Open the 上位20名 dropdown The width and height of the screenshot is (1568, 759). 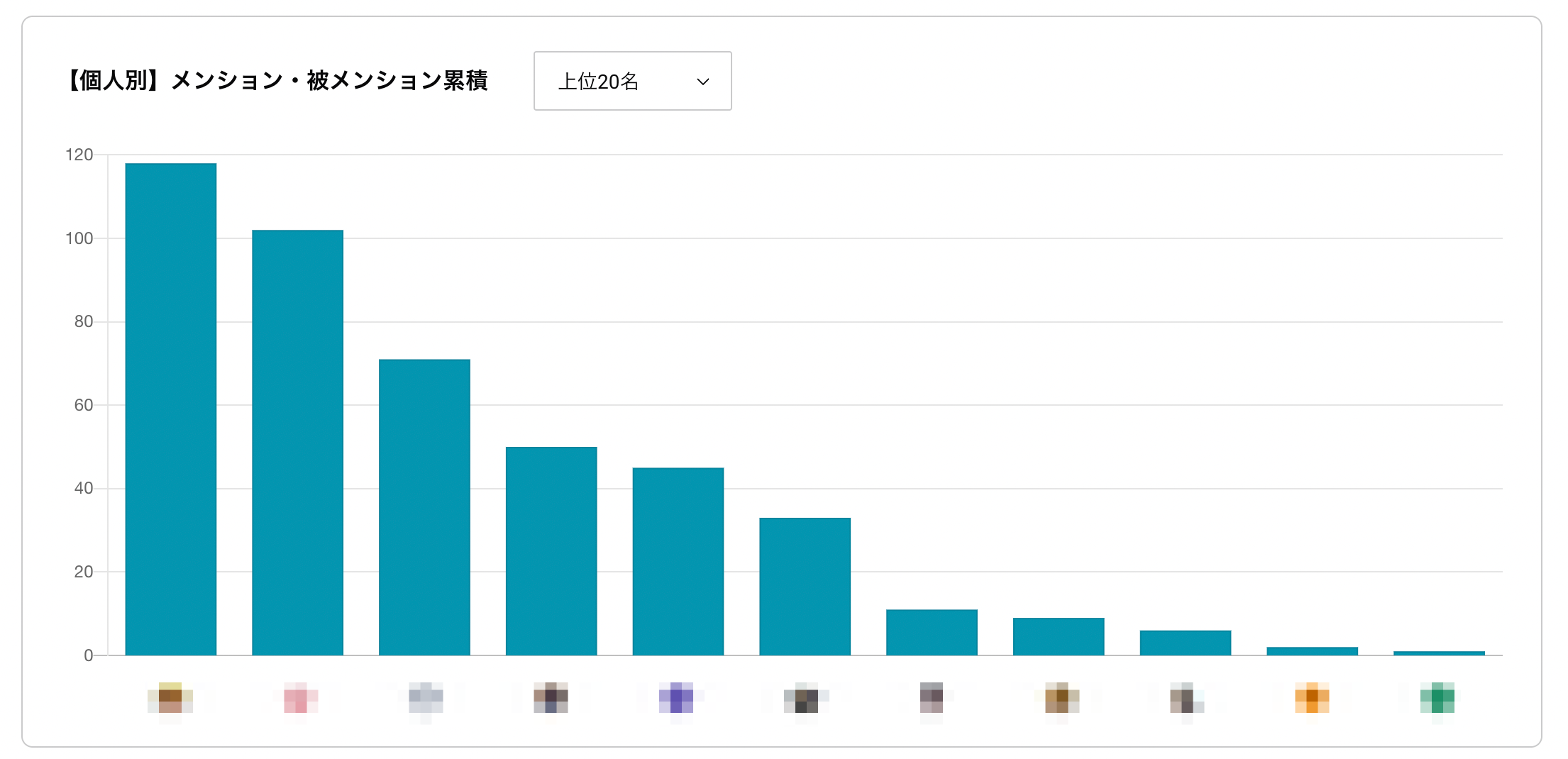click(632, 81)
